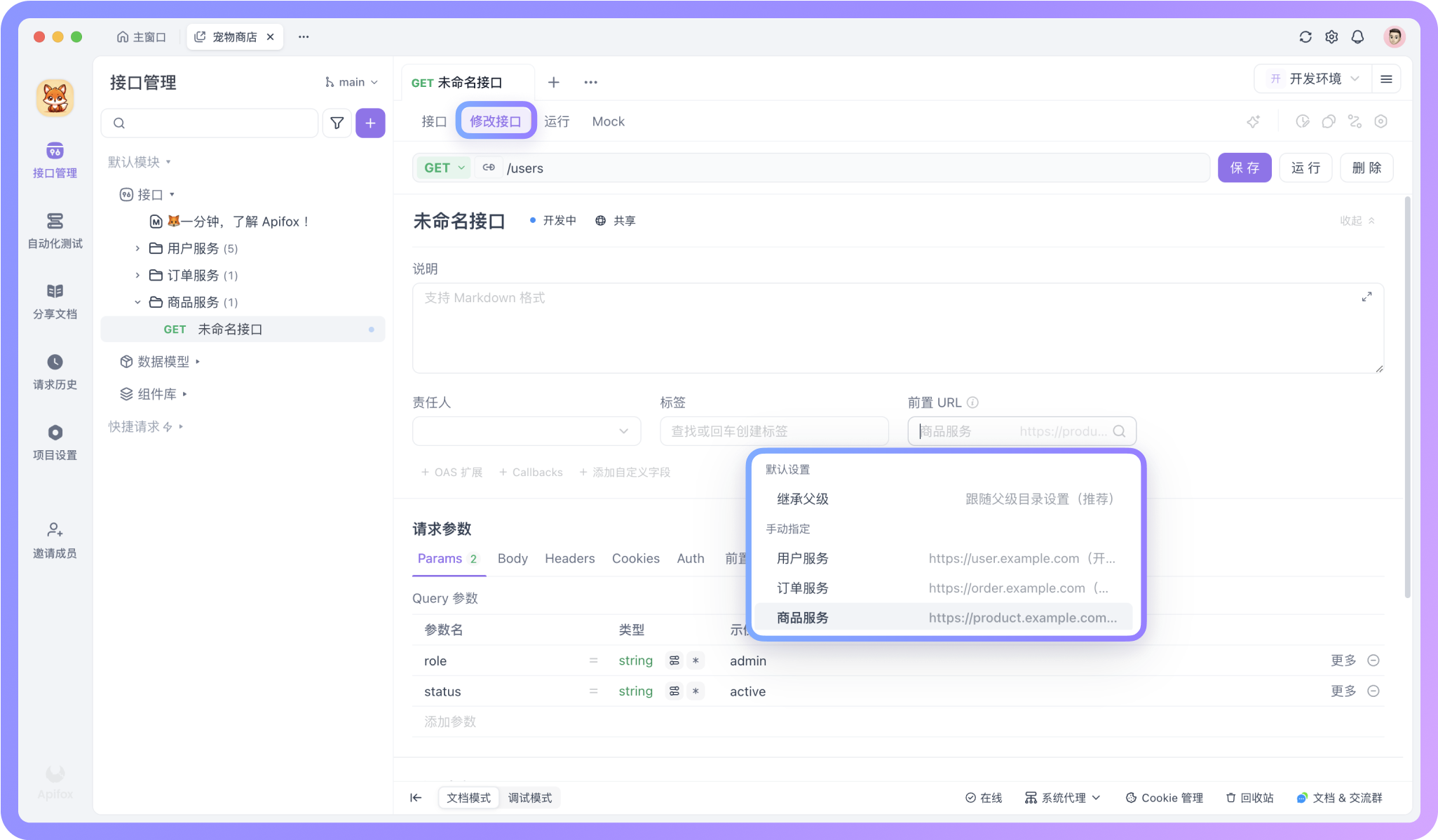
Task: Open settings gear icon in title bar
Action: click(x=1331, y=37)
